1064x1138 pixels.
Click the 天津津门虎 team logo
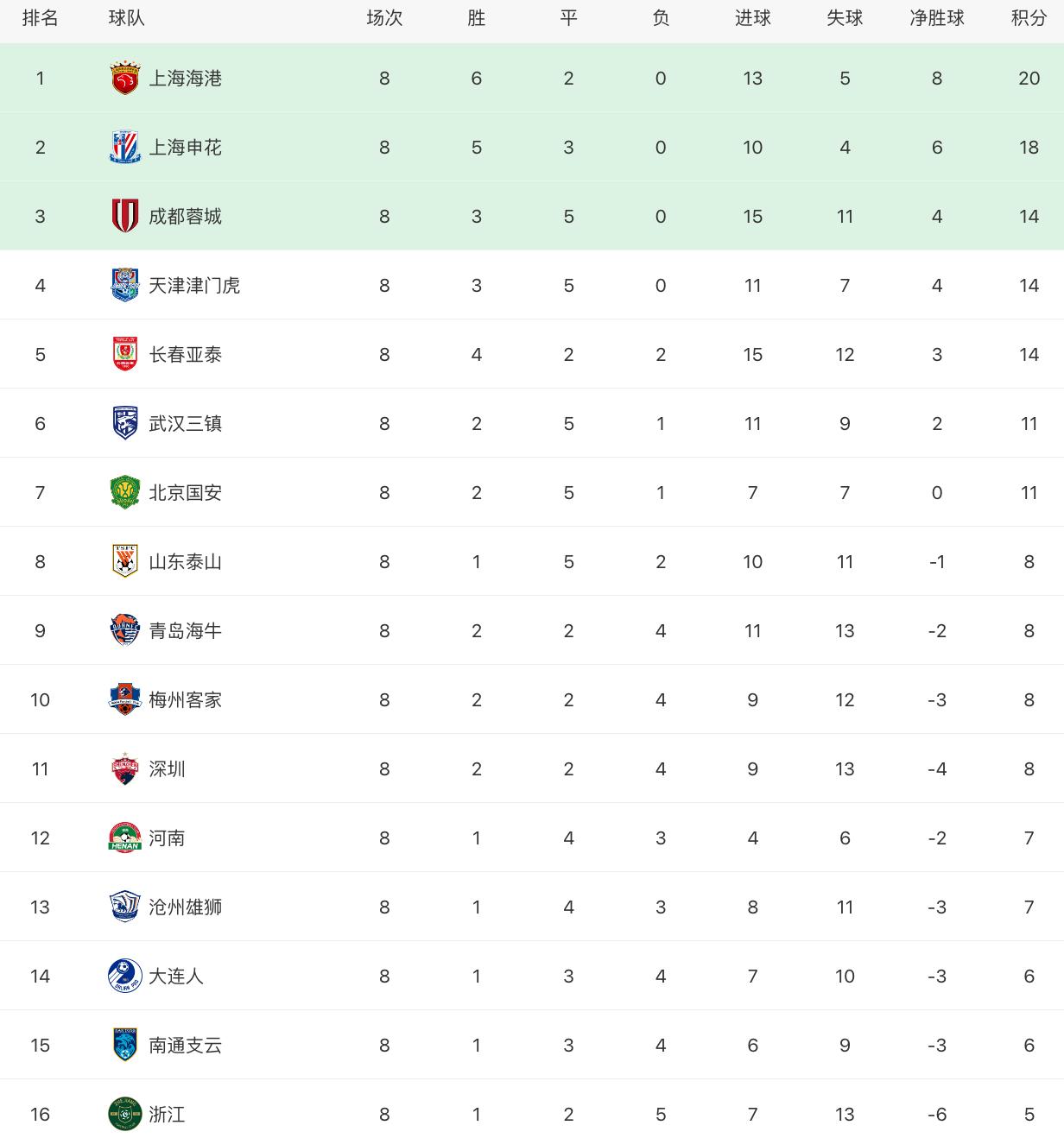tap(125, 286)
